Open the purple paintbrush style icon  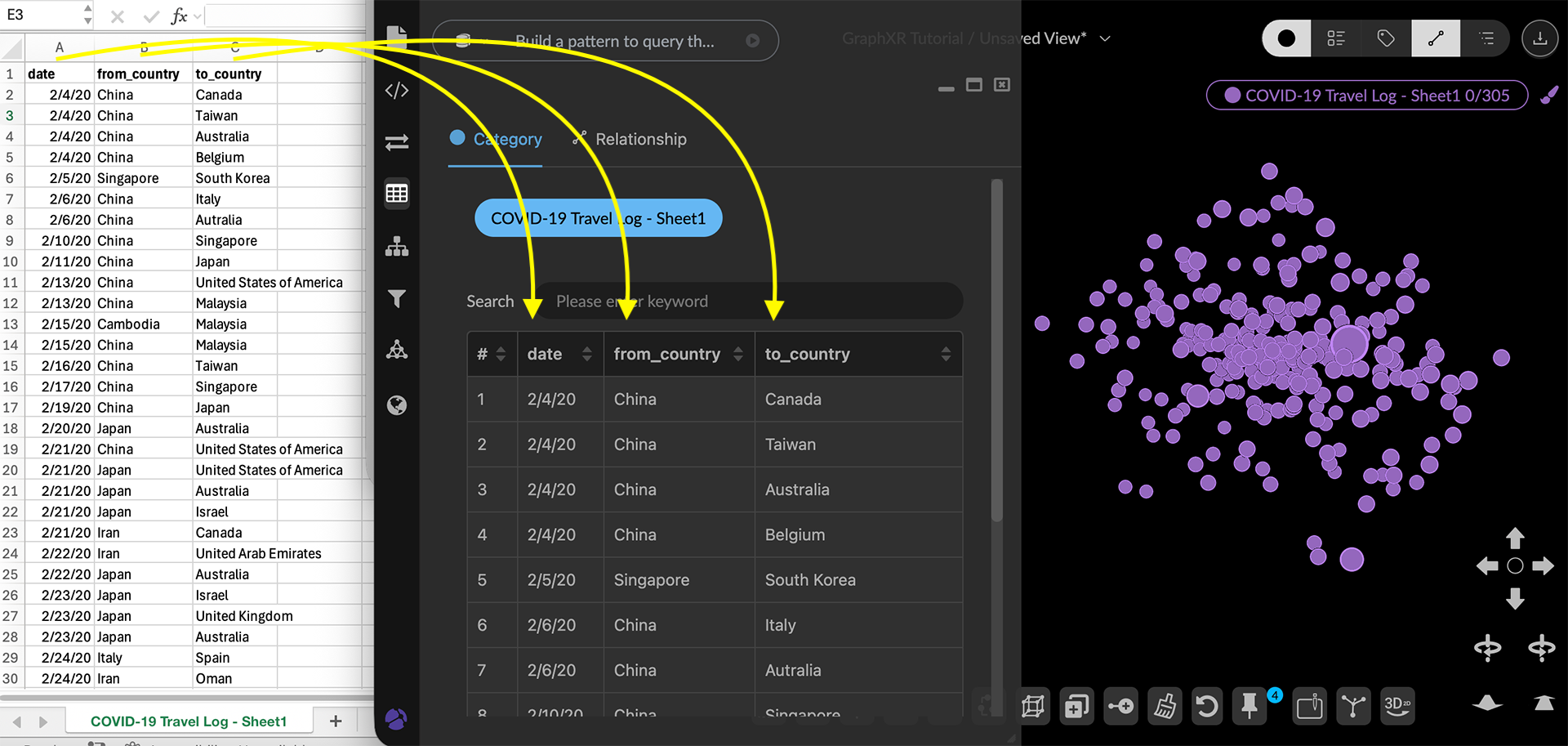1548,96
